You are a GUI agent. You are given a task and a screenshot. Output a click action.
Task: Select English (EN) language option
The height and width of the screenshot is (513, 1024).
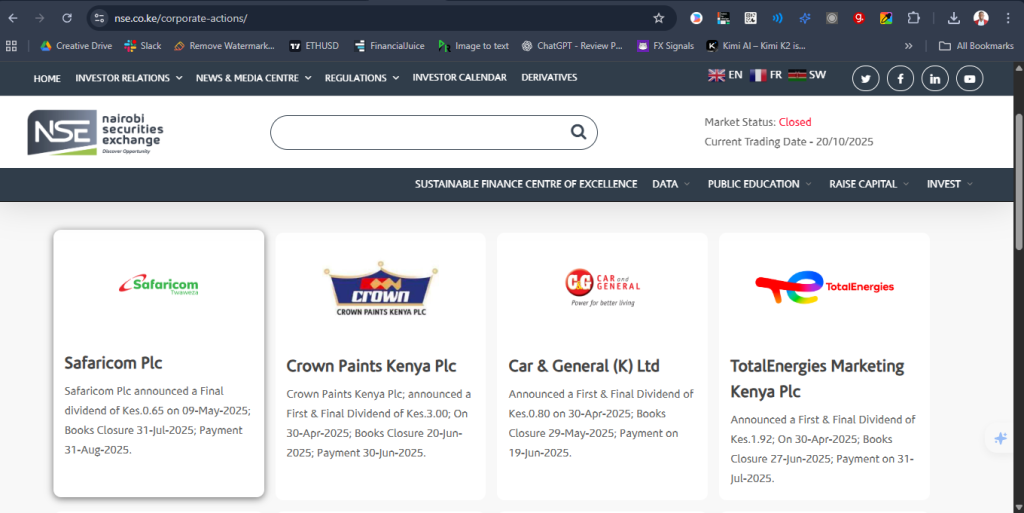725,75
